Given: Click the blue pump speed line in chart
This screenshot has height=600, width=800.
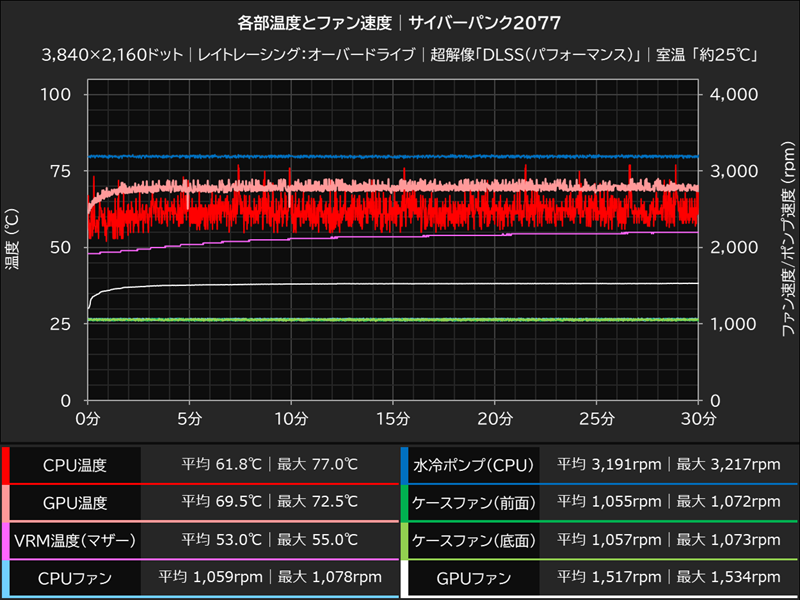Looking at the screenshot, I should pyautogui.click(x=400, y=157).
